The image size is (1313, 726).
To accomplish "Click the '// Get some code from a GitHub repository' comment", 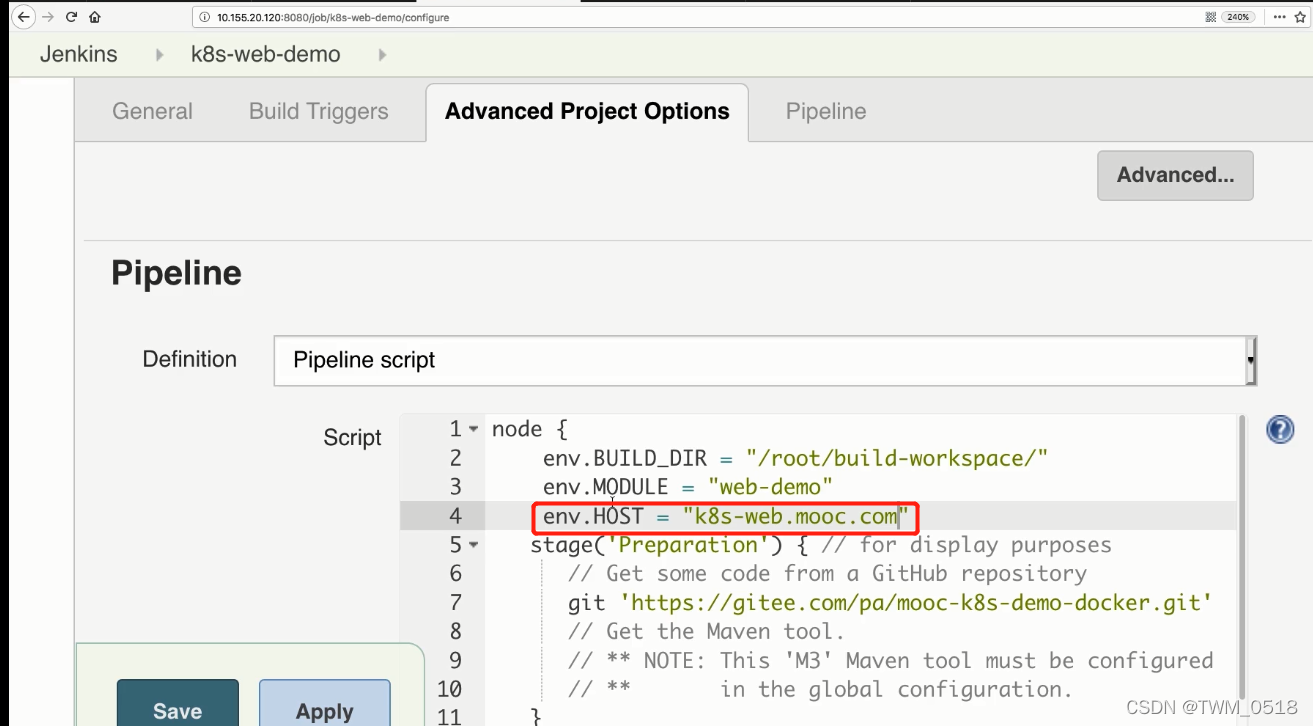I will click(827, 574).
